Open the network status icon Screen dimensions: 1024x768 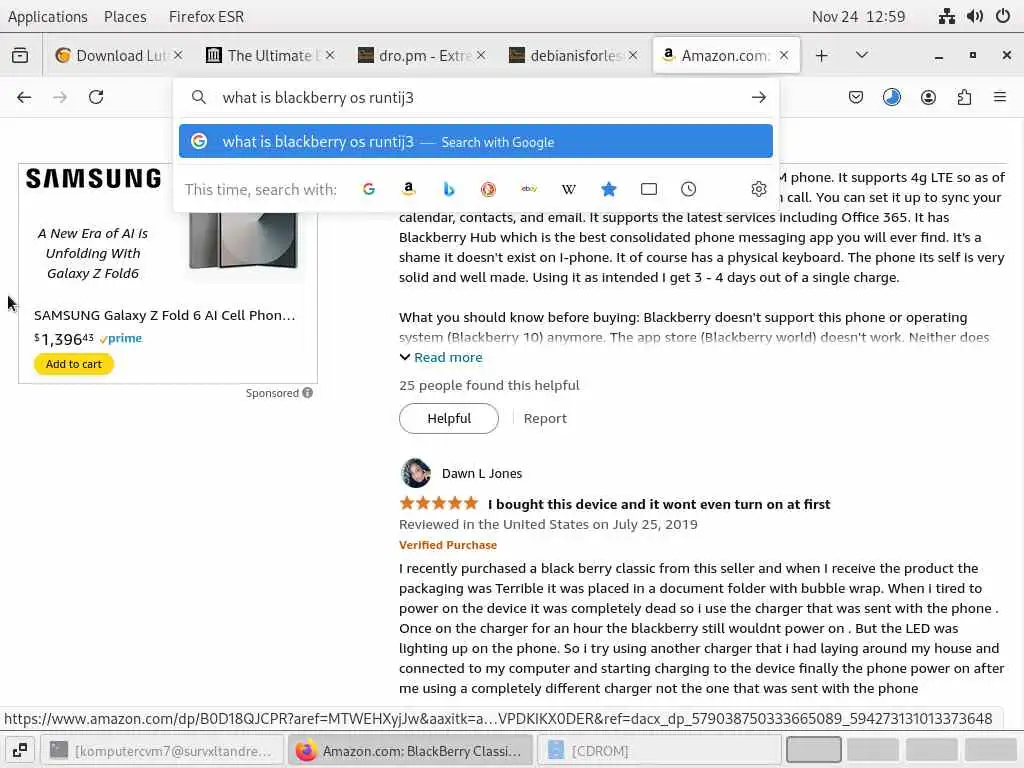947,16
